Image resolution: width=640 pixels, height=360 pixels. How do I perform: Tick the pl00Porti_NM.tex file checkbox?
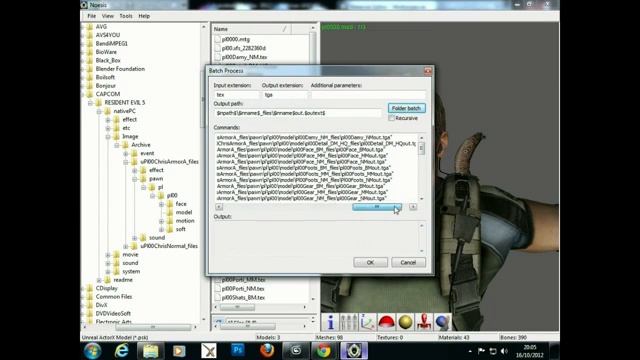point(217,289)
